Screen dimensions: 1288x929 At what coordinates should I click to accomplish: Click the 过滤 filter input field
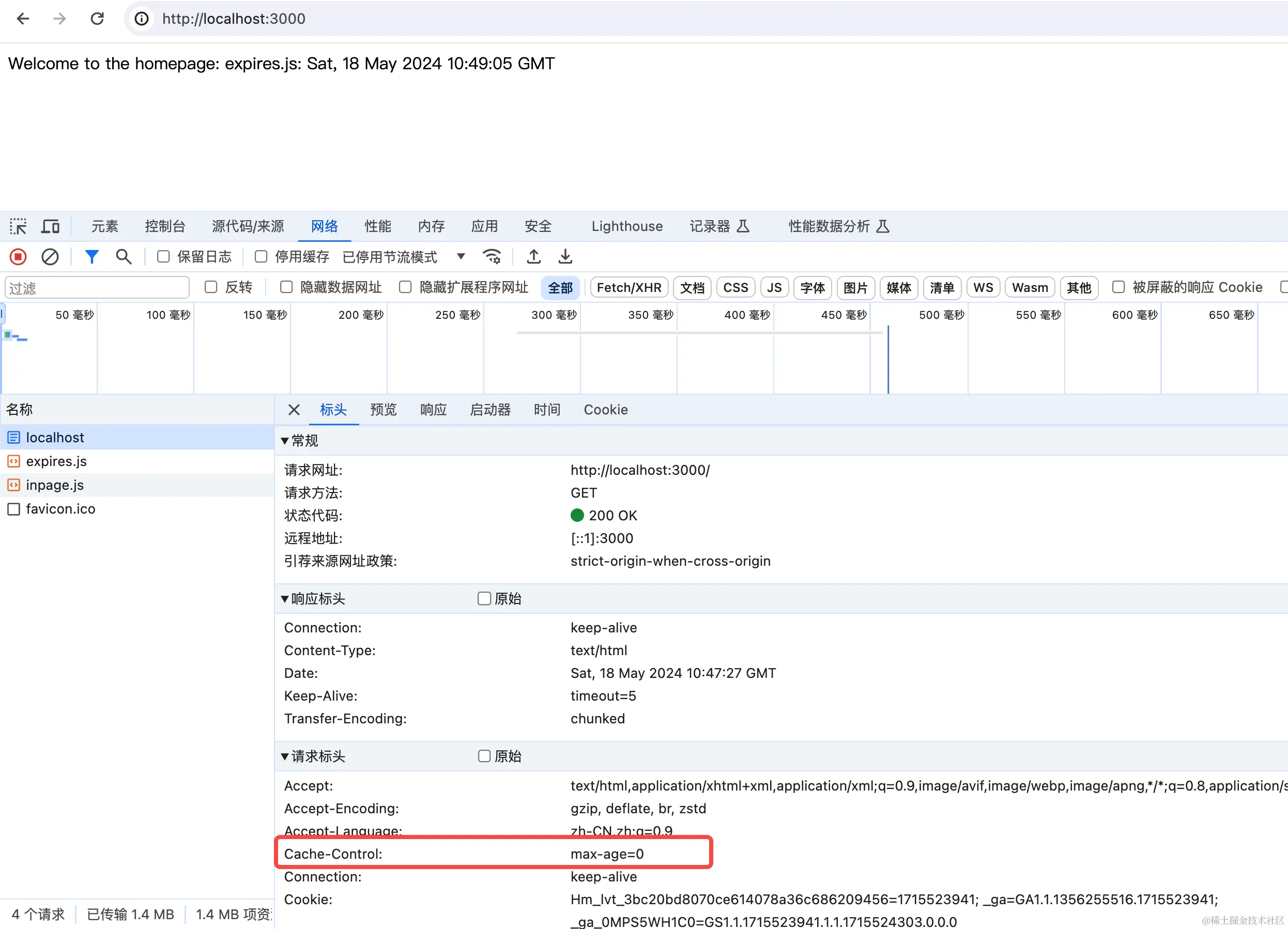pyautogui.click(x=97, y=288)
